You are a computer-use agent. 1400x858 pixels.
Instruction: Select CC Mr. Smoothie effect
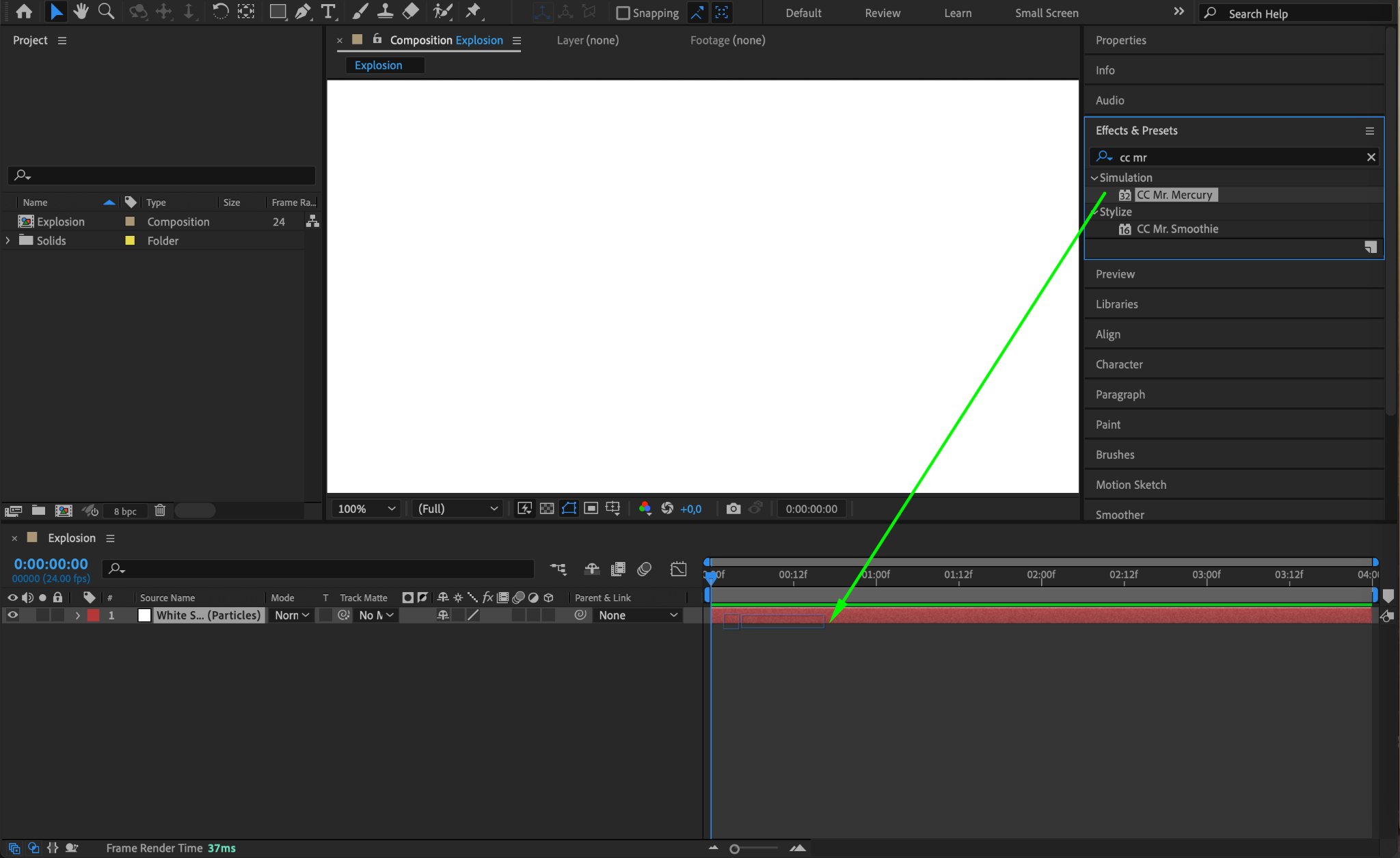(x=1176, y=229)
